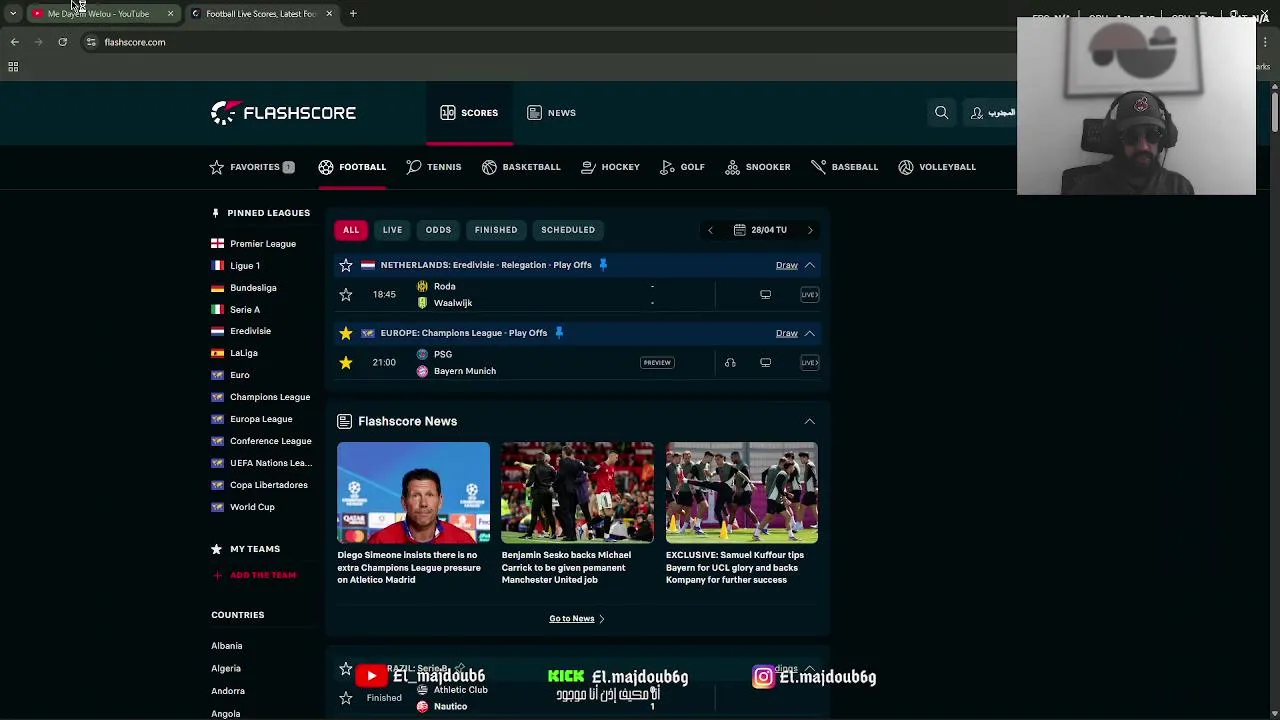Reload the page with refresh icon

62,42
